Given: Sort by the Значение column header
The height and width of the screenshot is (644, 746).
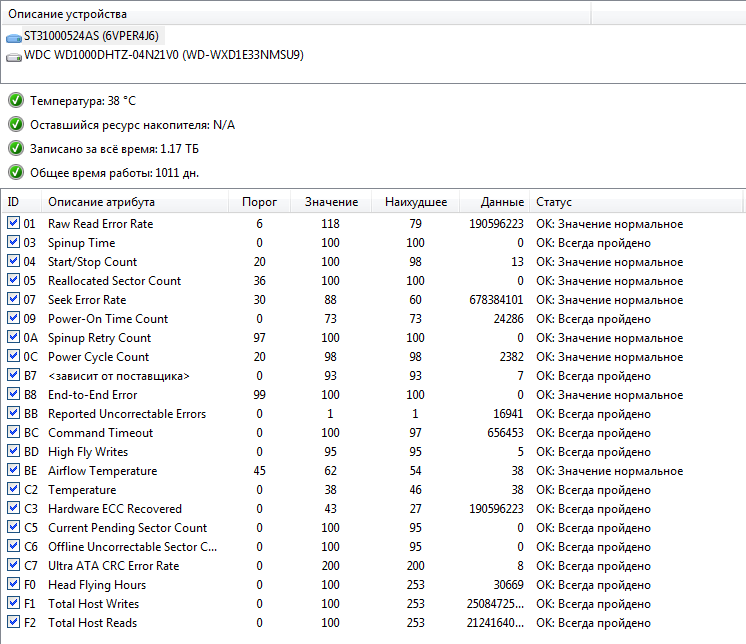Looking at the screenshot, I should tap(331, 202).
